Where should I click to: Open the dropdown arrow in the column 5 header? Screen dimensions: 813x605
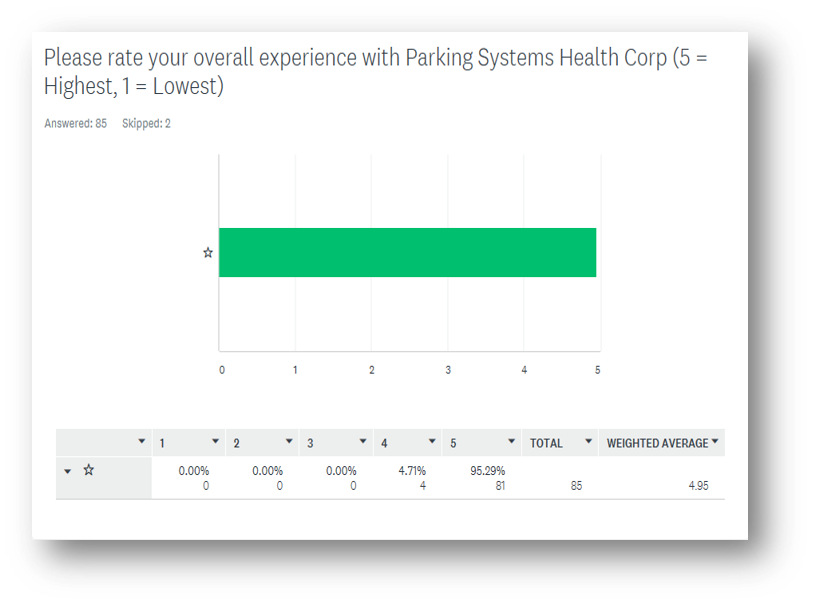(511, 441)
